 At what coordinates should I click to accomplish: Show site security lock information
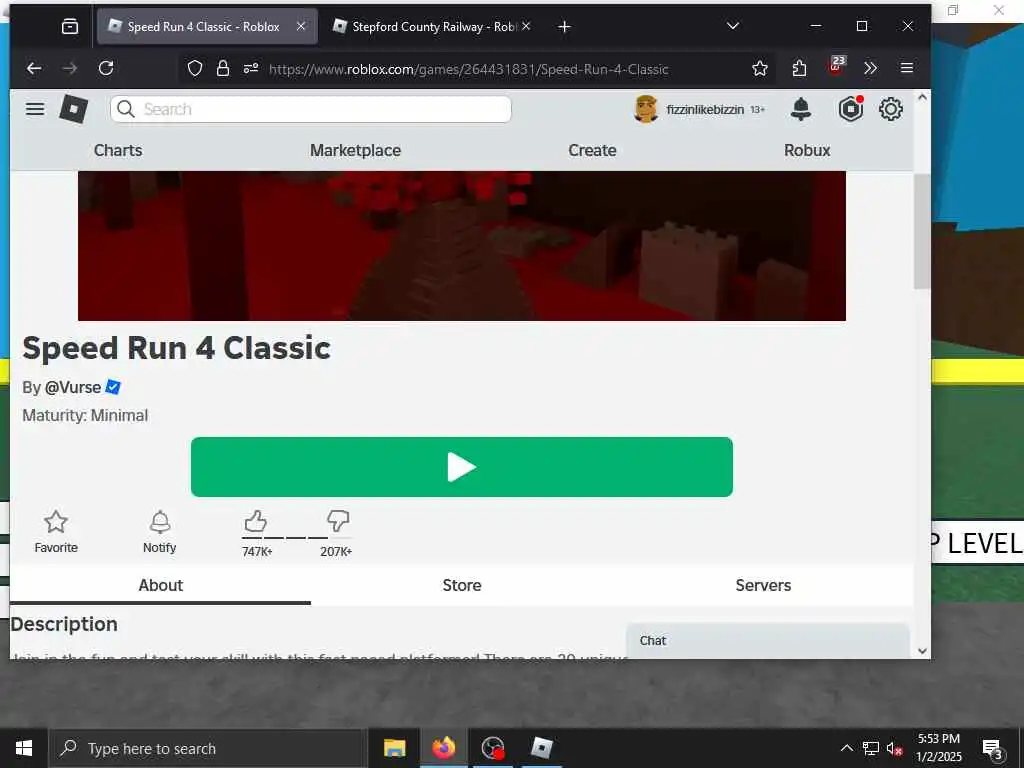pos(223,69)
